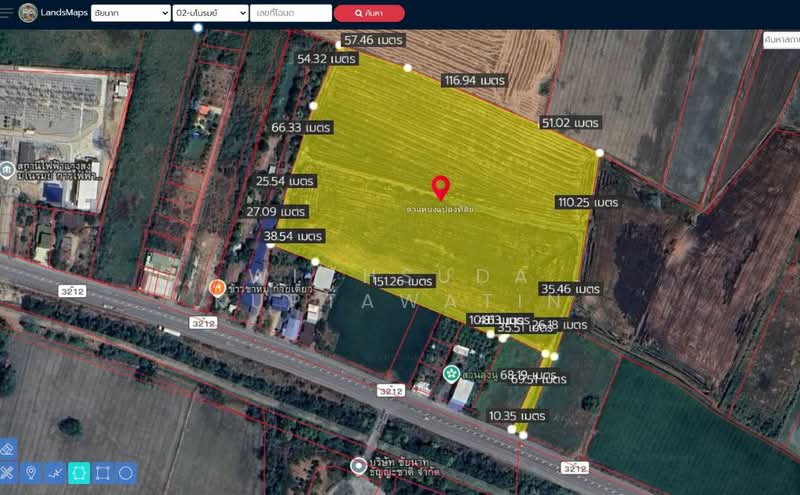Select the eraser clear tool

(8, 449)
